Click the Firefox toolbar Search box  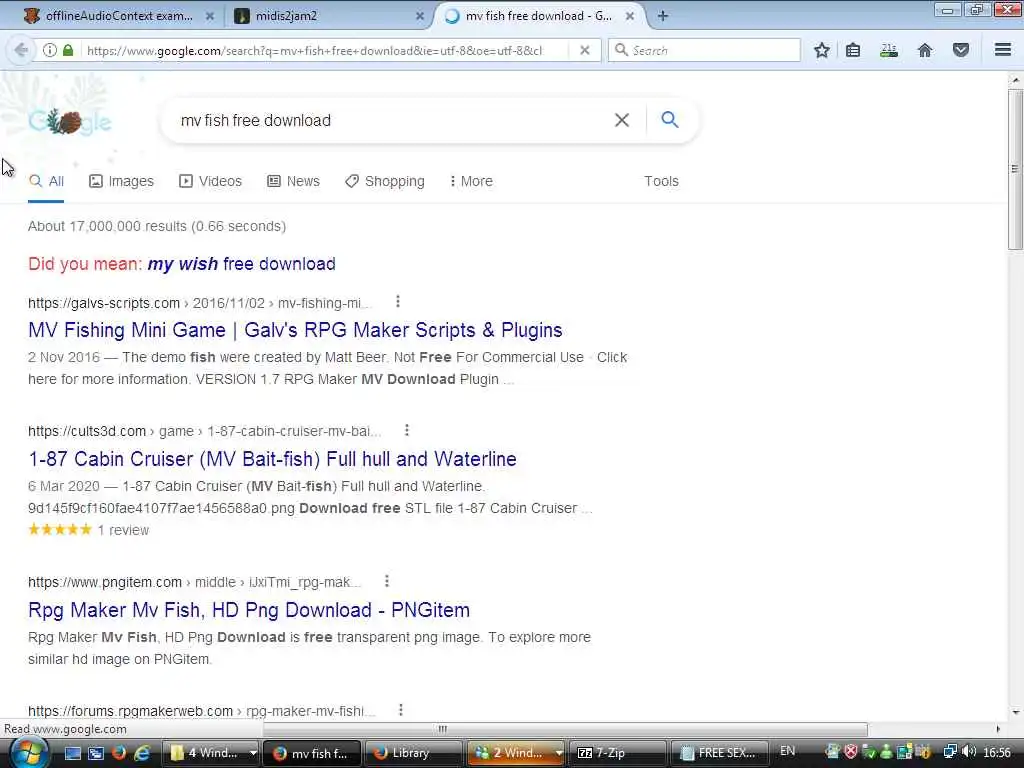click(x=704, y=50)
